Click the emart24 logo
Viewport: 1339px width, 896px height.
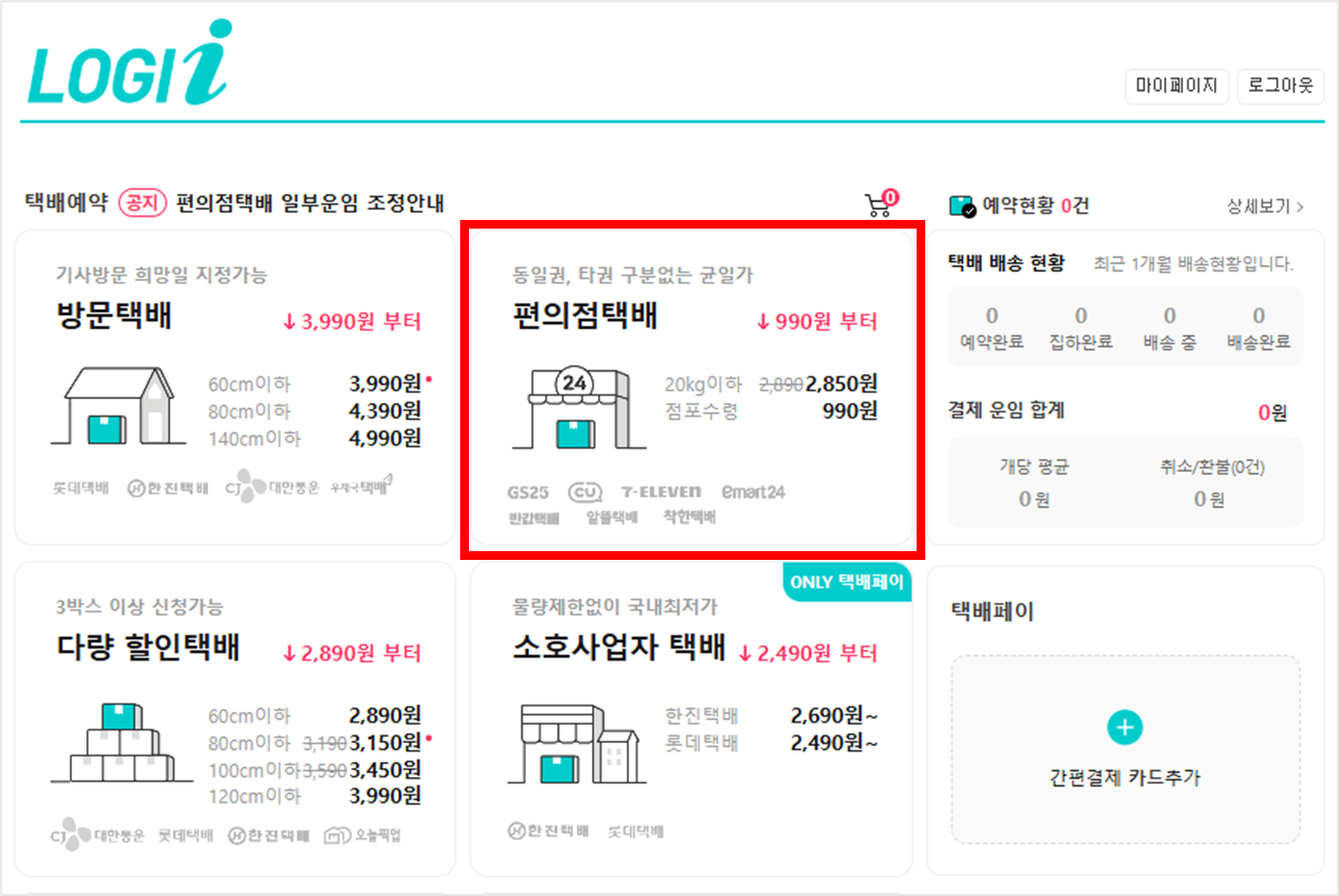click(756, 491)
